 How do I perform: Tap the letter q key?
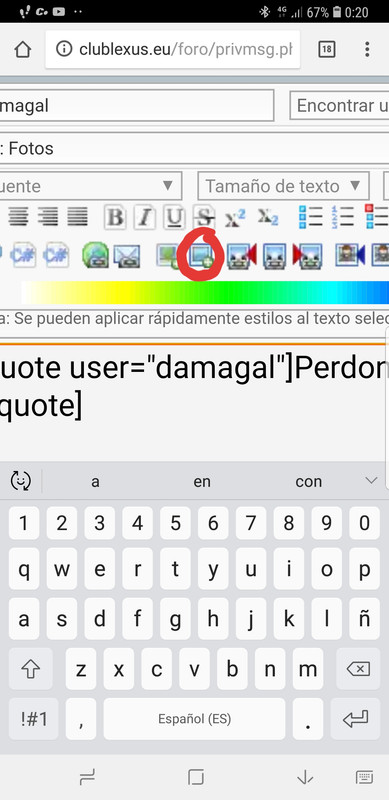coord(24,569)
